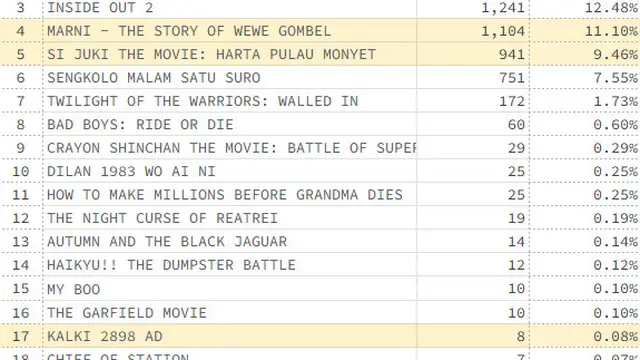Click BAD BOYS: RIDE OR DIE cell
The width and height of the screenshot is (640, 360).
pyautogui.click(x=229, y=124)
